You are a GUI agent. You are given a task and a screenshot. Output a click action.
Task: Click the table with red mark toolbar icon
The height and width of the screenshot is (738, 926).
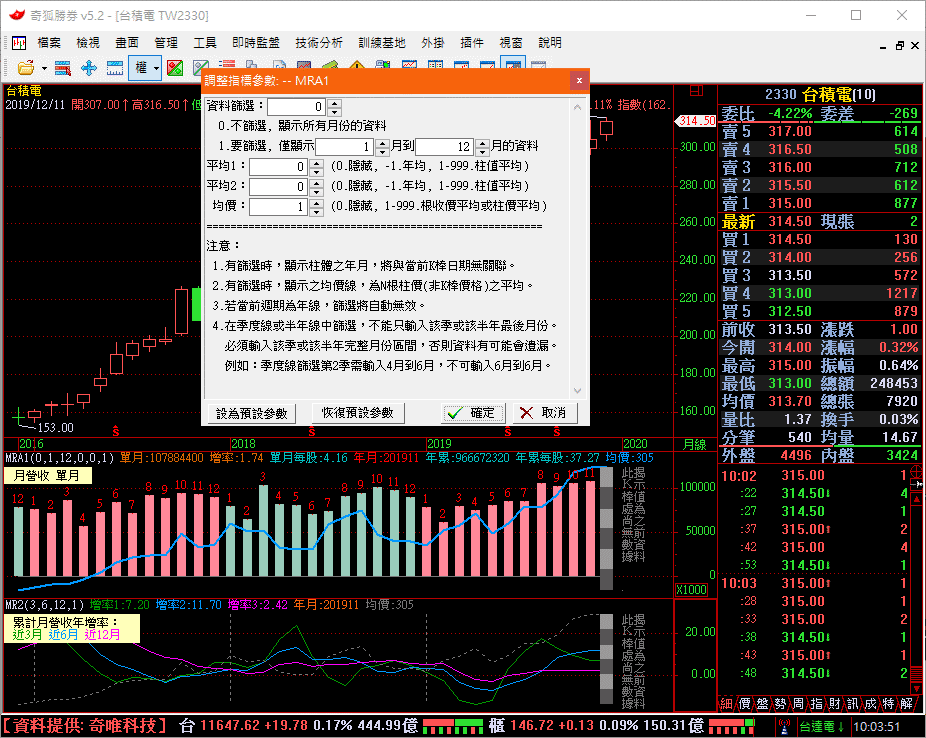(x=63, y=68)
